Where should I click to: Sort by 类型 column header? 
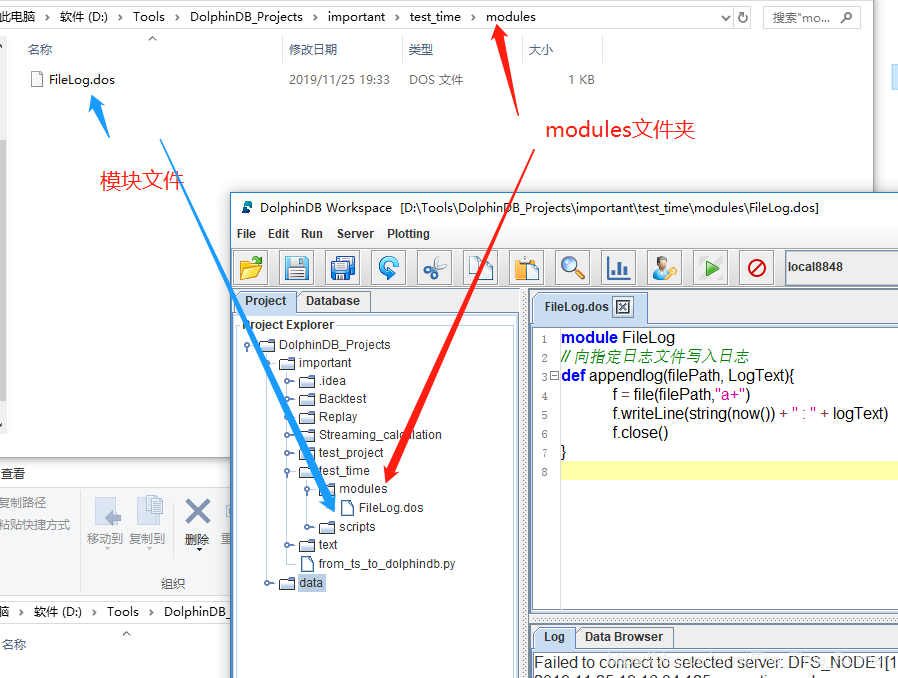pos(462,50)
